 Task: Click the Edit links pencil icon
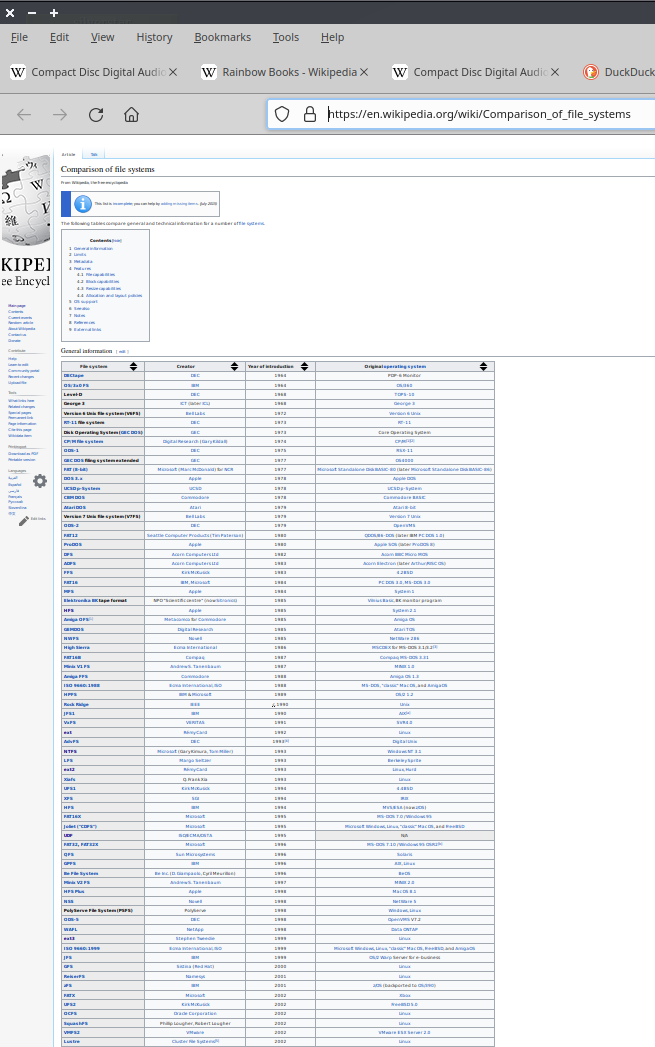[x=23, y=519]
